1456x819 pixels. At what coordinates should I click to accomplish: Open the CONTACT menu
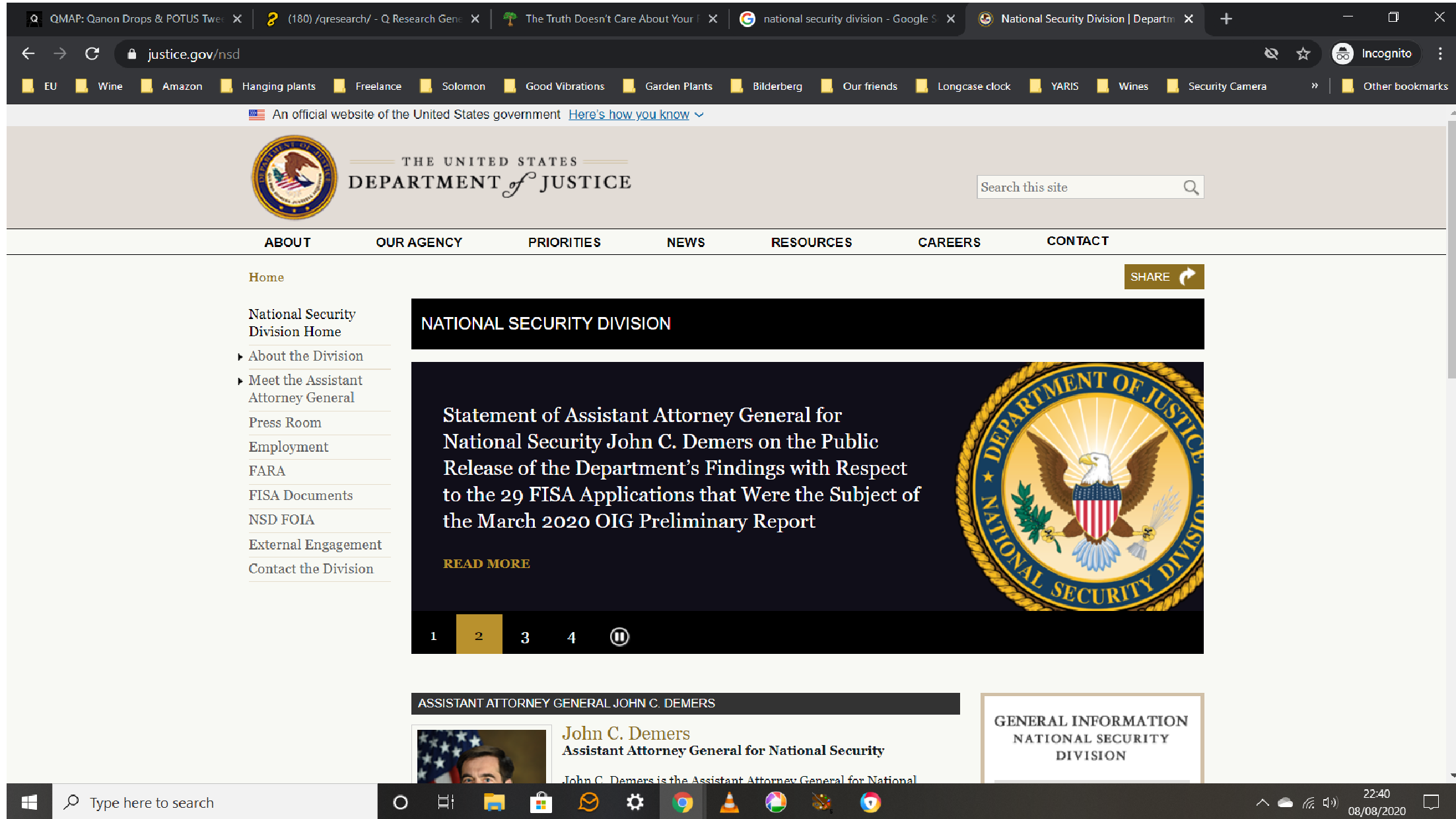click(1077, 241)
